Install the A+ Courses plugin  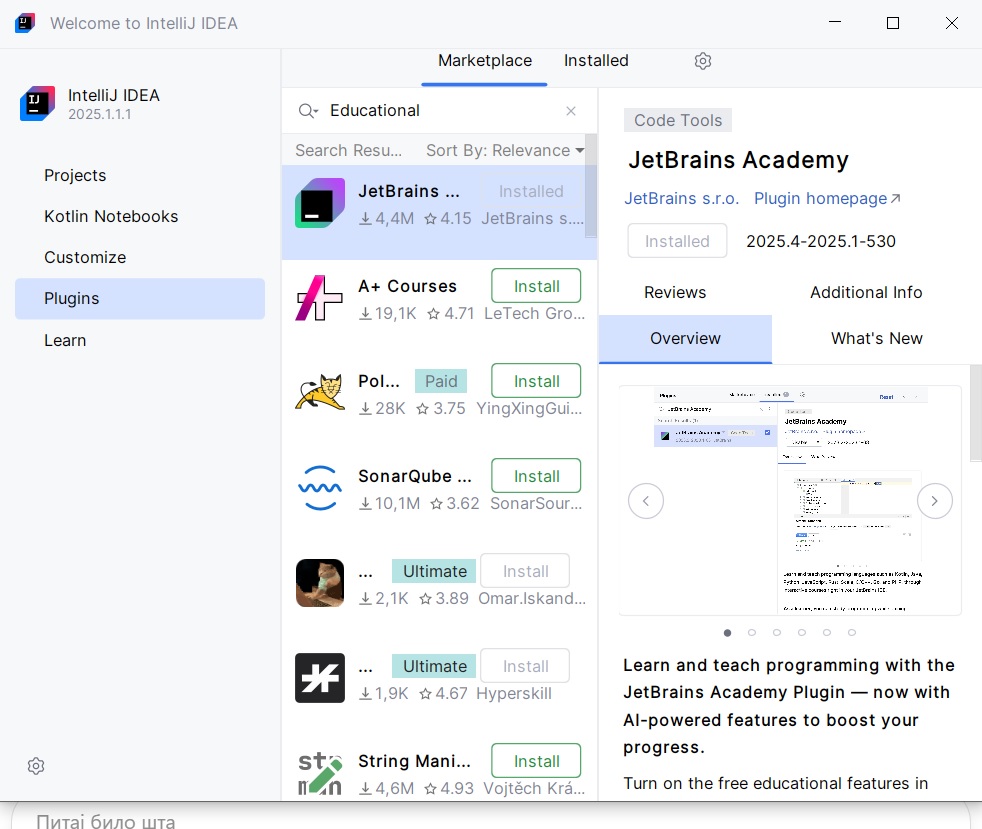coord(536,286)
